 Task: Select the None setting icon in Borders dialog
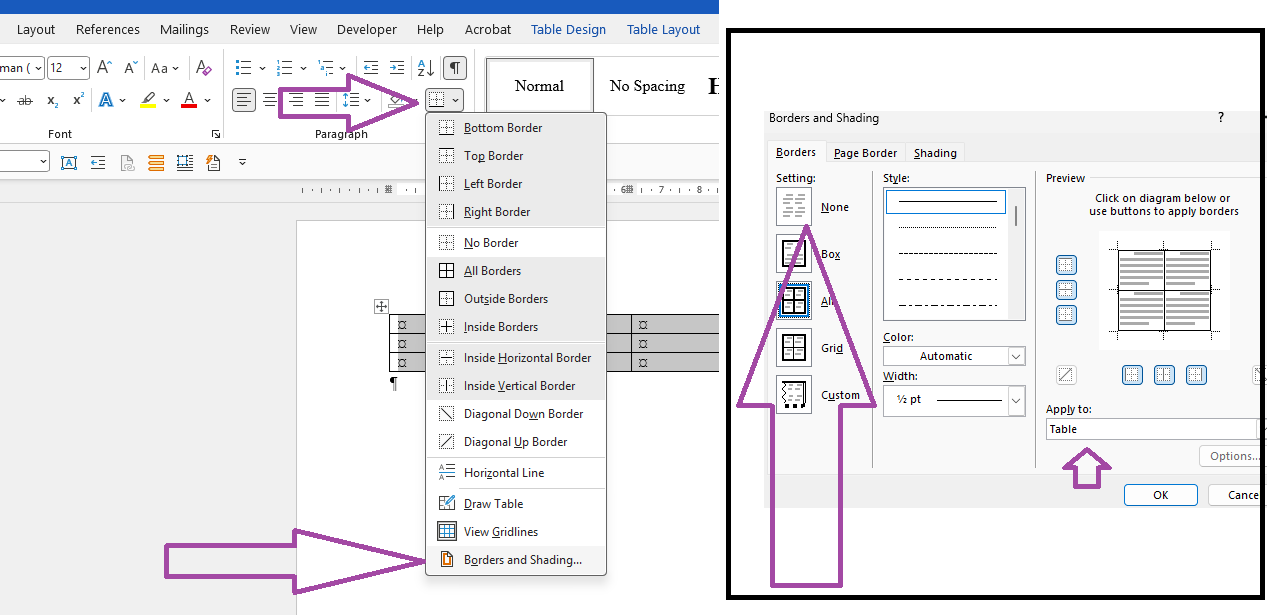pyautogui.click(x=794, y=207)
